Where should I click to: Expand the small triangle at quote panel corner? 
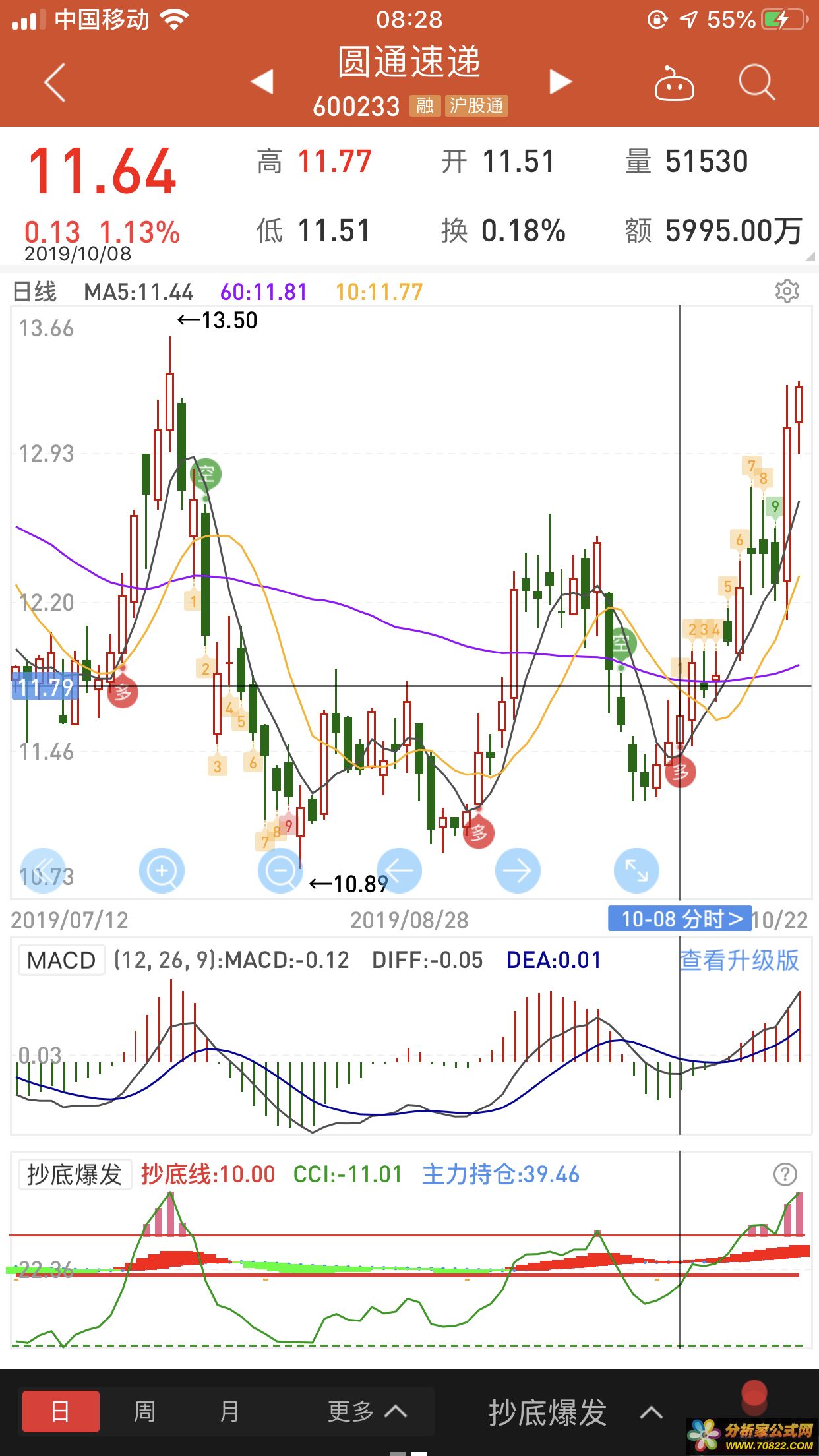click(810, 256)
